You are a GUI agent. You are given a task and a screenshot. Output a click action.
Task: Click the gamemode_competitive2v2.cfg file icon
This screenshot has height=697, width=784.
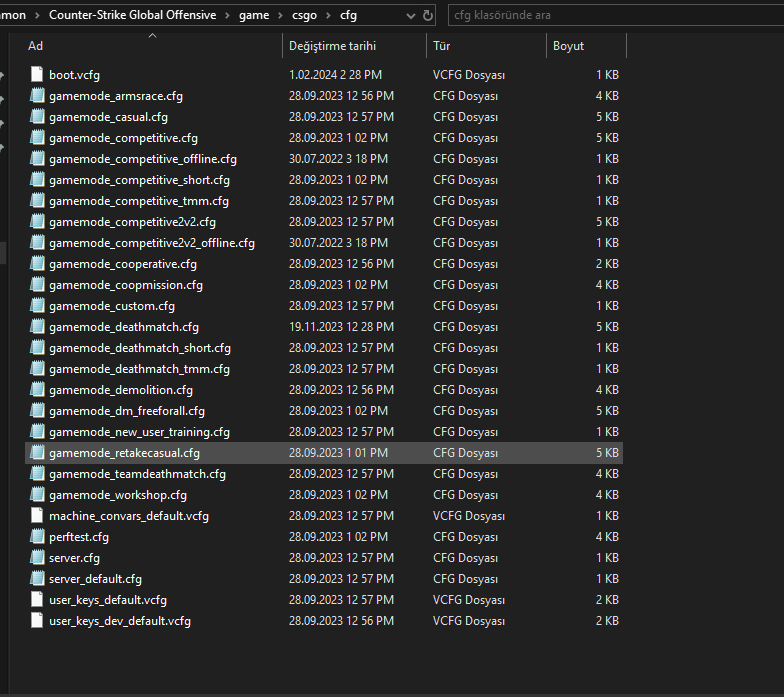(x=37, y=222)
